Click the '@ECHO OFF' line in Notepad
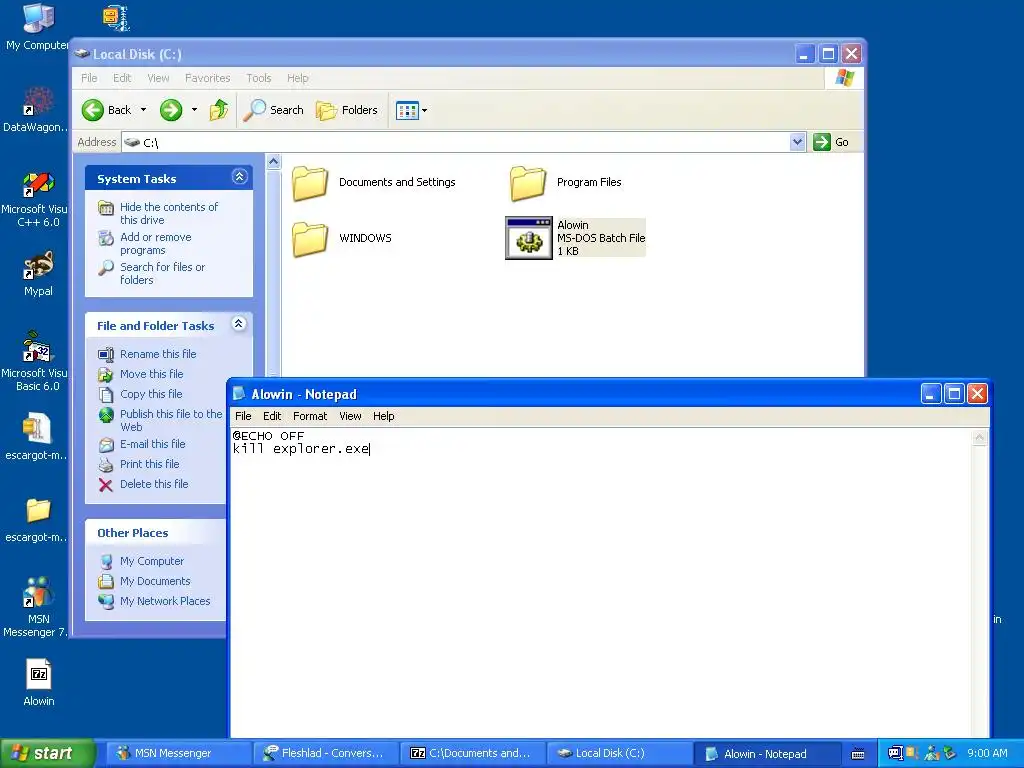 268,436
